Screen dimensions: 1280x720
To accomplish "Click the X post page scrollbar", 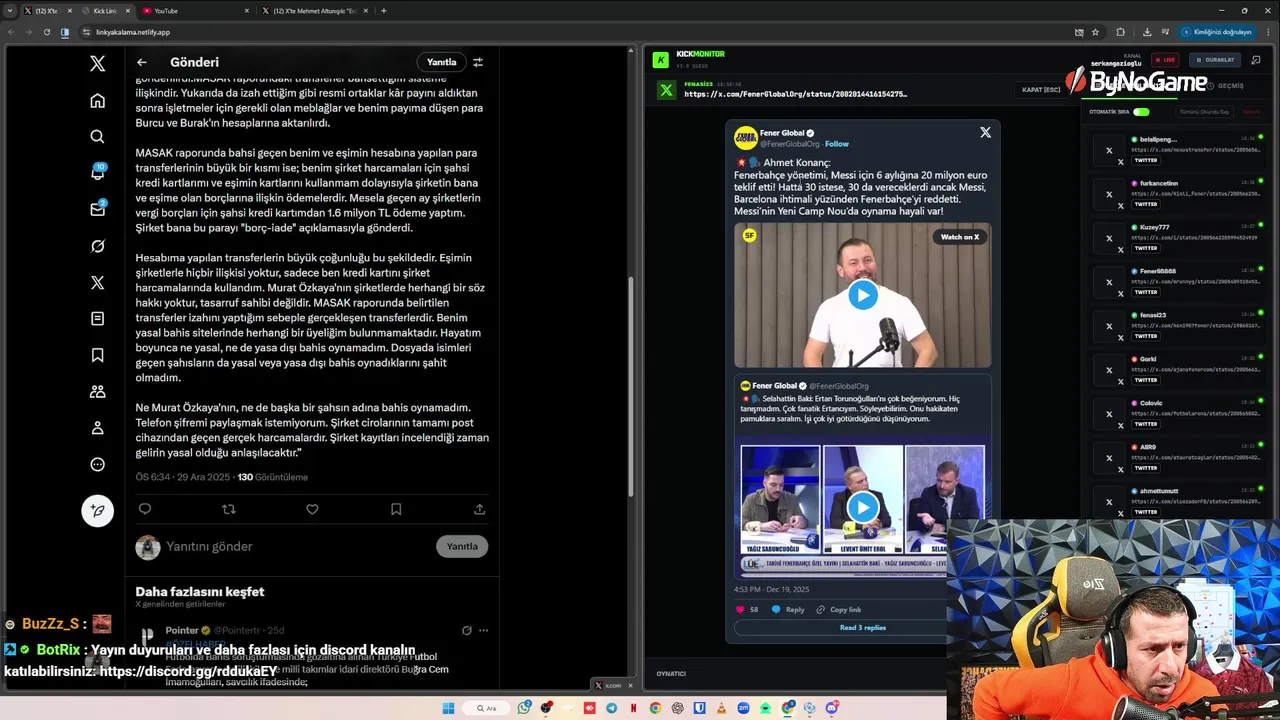I will click(x=631, y=385).
